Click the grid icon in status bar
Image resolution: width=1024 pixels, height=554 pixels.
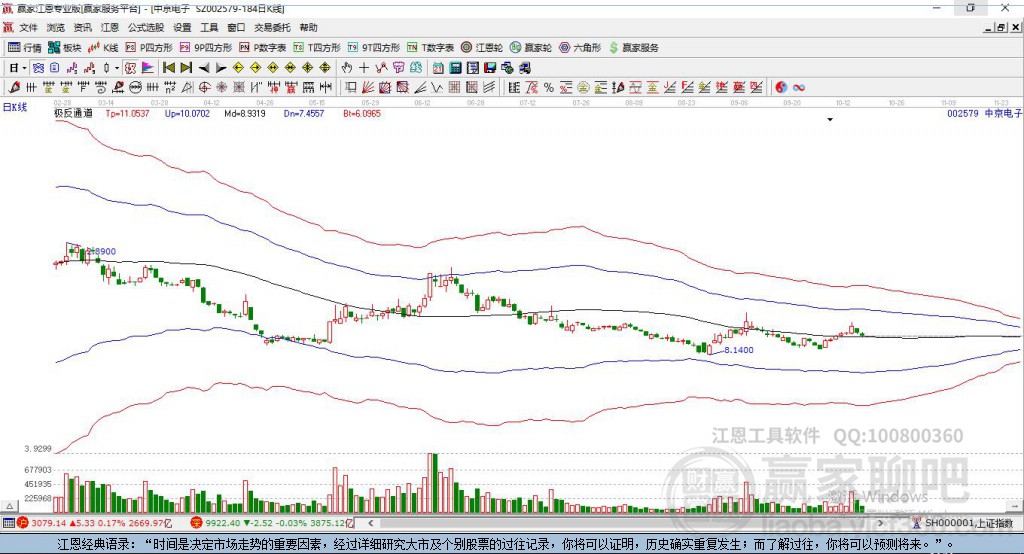tap(8, 523)
